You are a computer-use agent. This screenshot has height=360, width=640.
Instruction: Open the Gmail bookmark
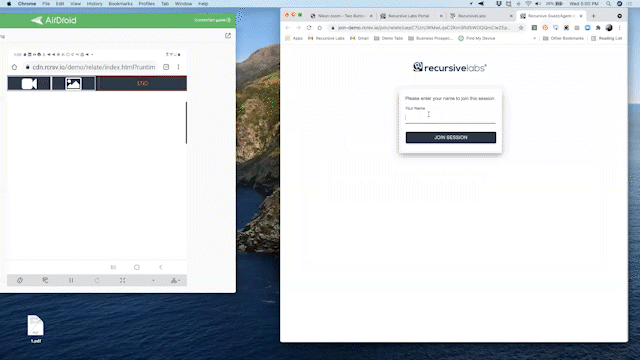tap(359, 38)
